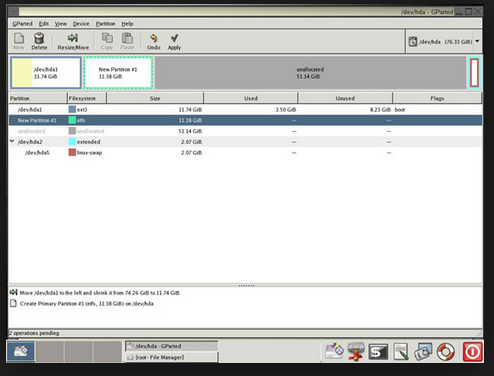The height and width of the screenshot is (376, 494).
Task: Apply all pending operations with Apply icon
Action: tap(174, 41)
